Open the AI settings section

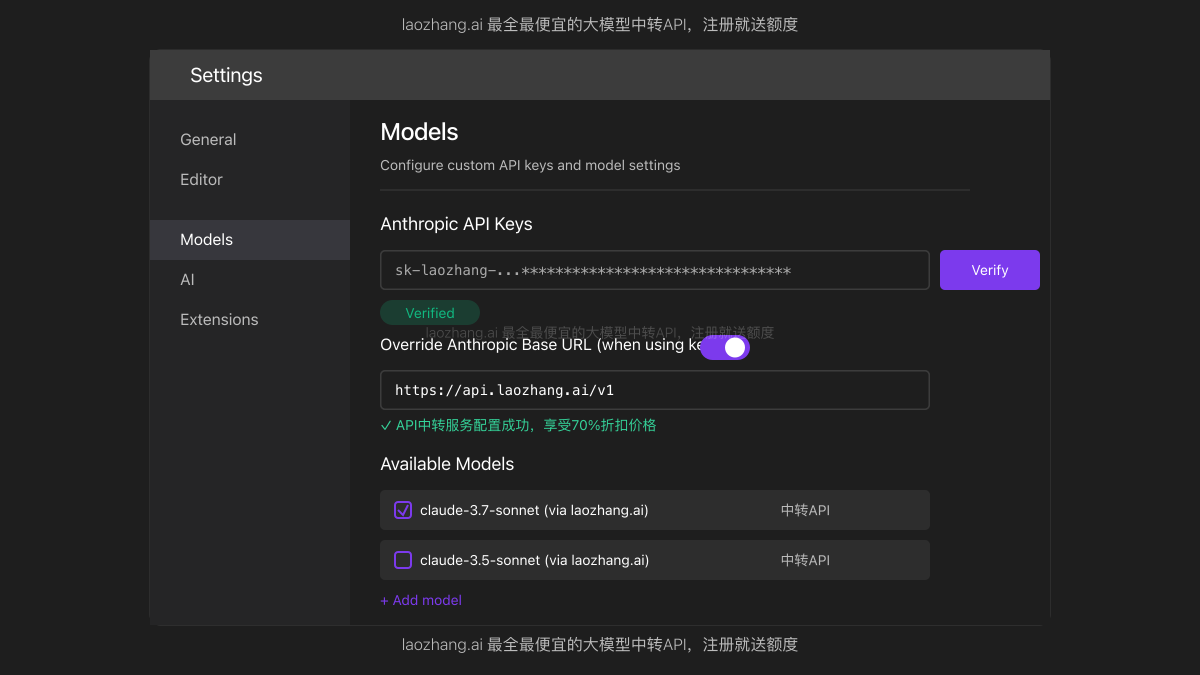[187, 280]
